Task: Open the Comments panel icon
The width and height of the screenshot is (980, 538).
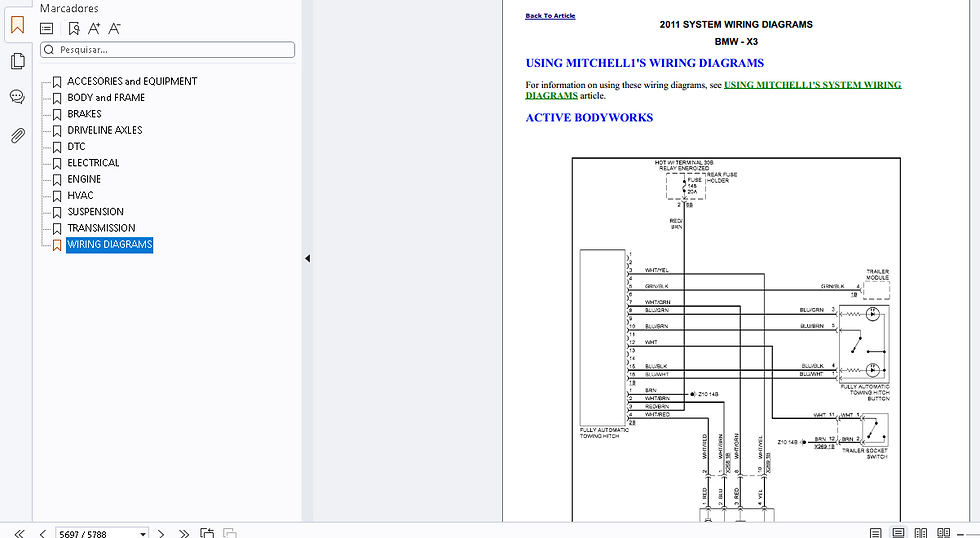Action: pos(18,97)
